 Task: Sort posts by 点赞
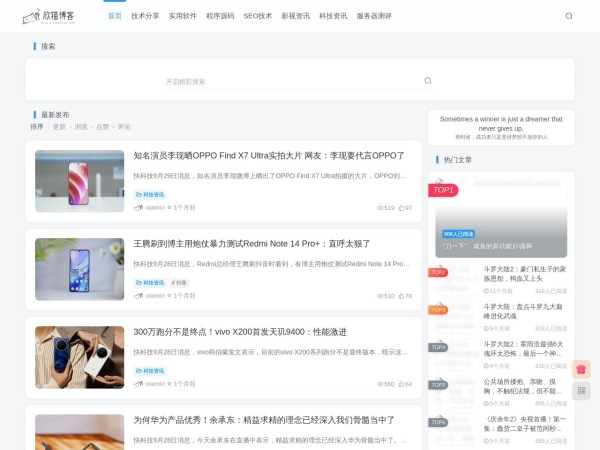coord(102,127)
